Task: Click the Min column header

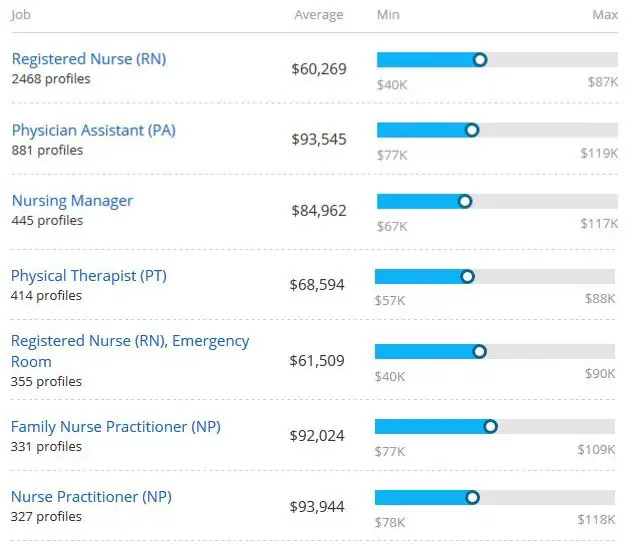Action: (x=388, y=15)
